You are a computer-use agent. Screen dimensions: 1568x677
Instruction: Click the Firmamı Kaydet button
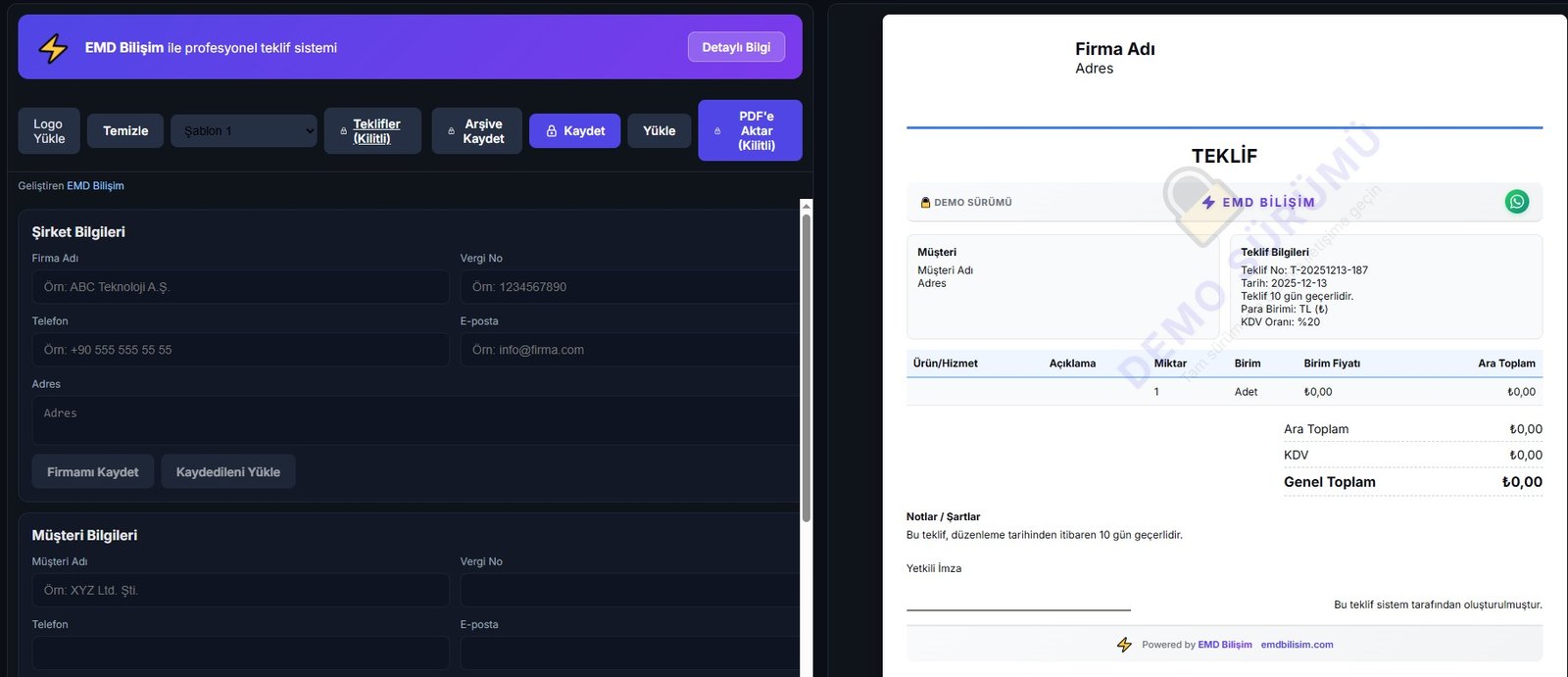click(x=93, y=472)
